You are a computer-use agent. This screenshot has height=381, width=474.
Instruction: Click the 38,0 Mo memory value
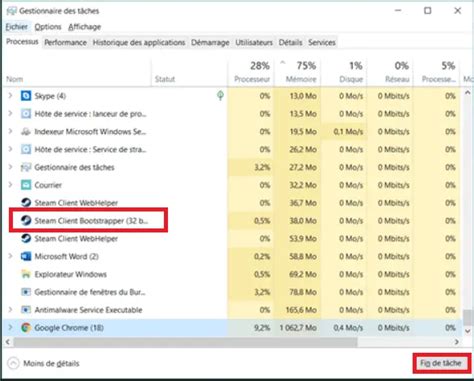(x=303, y=221)
